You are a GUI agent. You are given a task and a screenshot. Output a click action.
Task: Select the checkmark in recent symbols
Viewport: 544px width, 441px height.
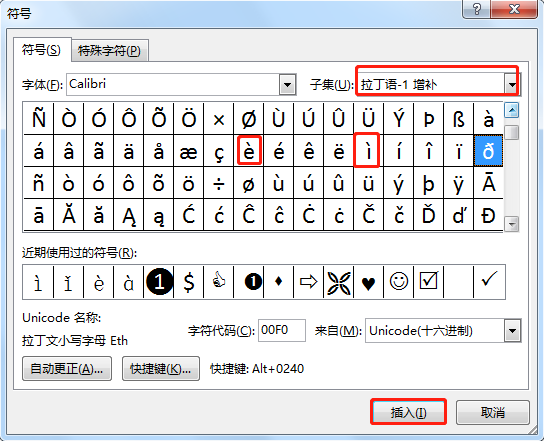(x=489, y=282)
